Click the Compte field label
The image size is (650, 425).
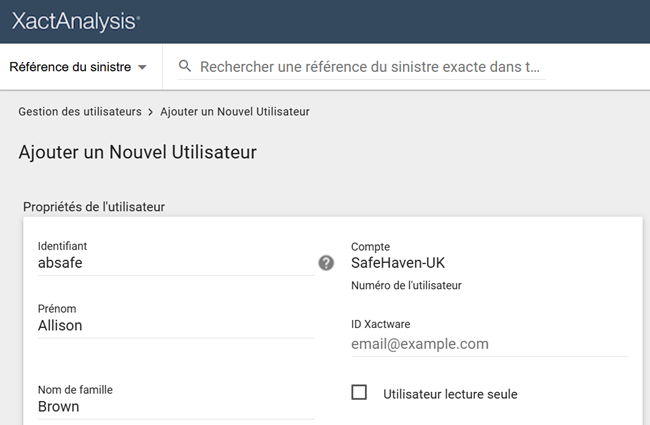point(370,247)
